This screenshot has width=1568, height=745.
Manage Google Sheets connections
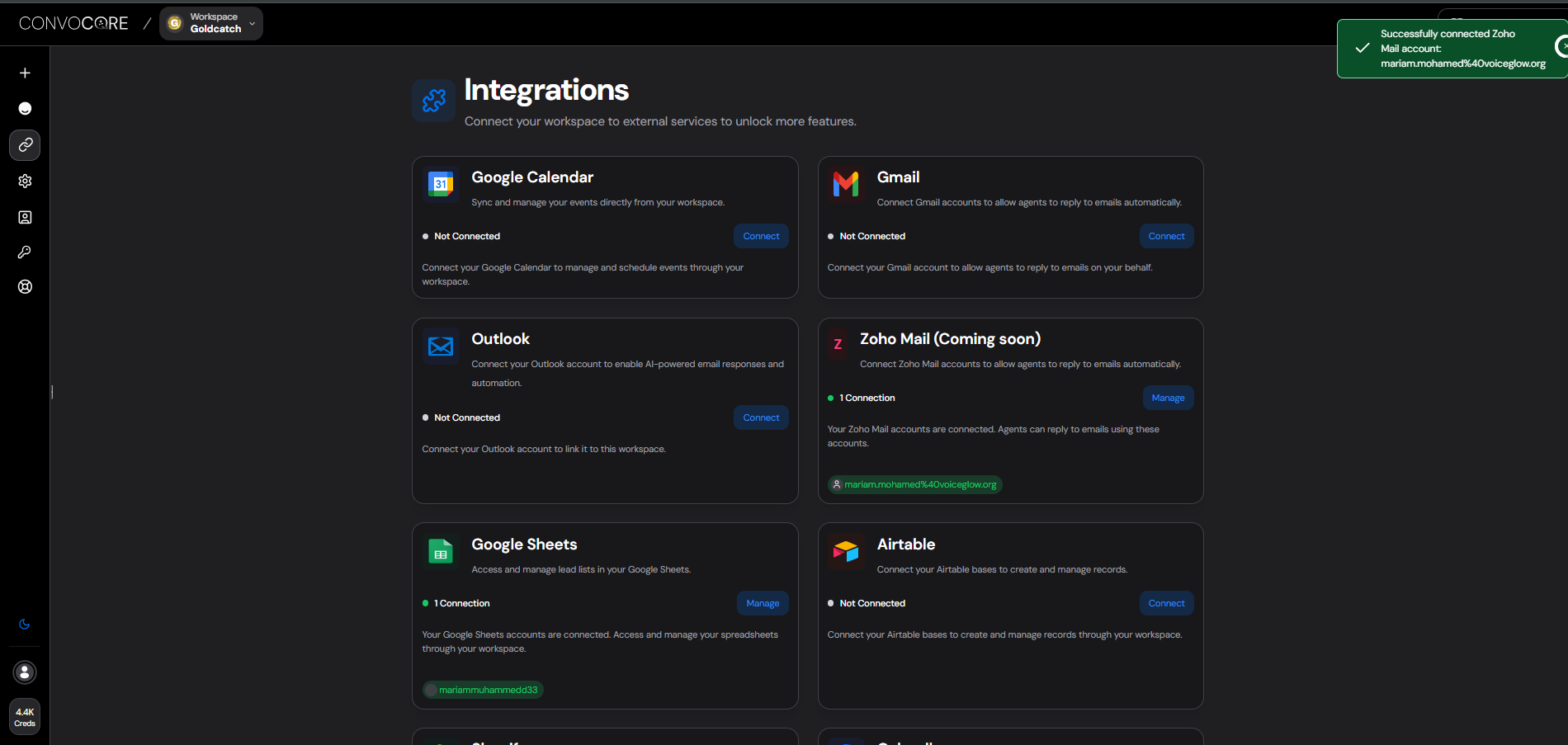tap(763, 603)
